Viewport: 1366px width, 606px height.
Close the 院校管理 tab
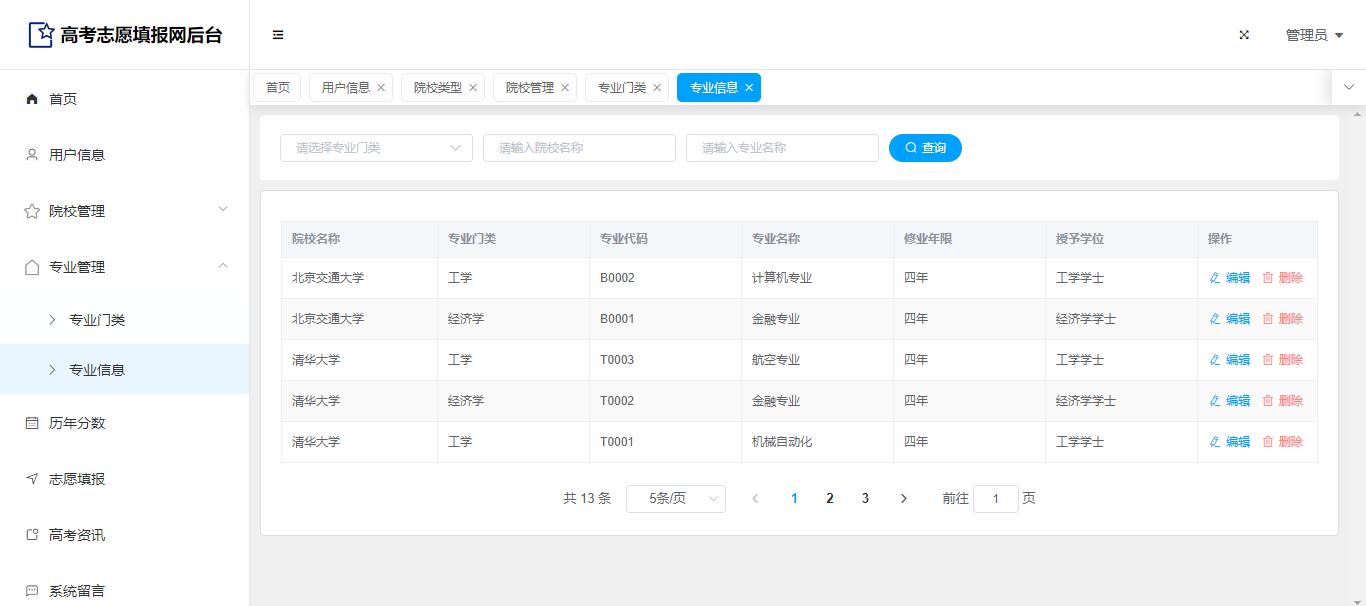pyautogui.click(x=565, y=88)
